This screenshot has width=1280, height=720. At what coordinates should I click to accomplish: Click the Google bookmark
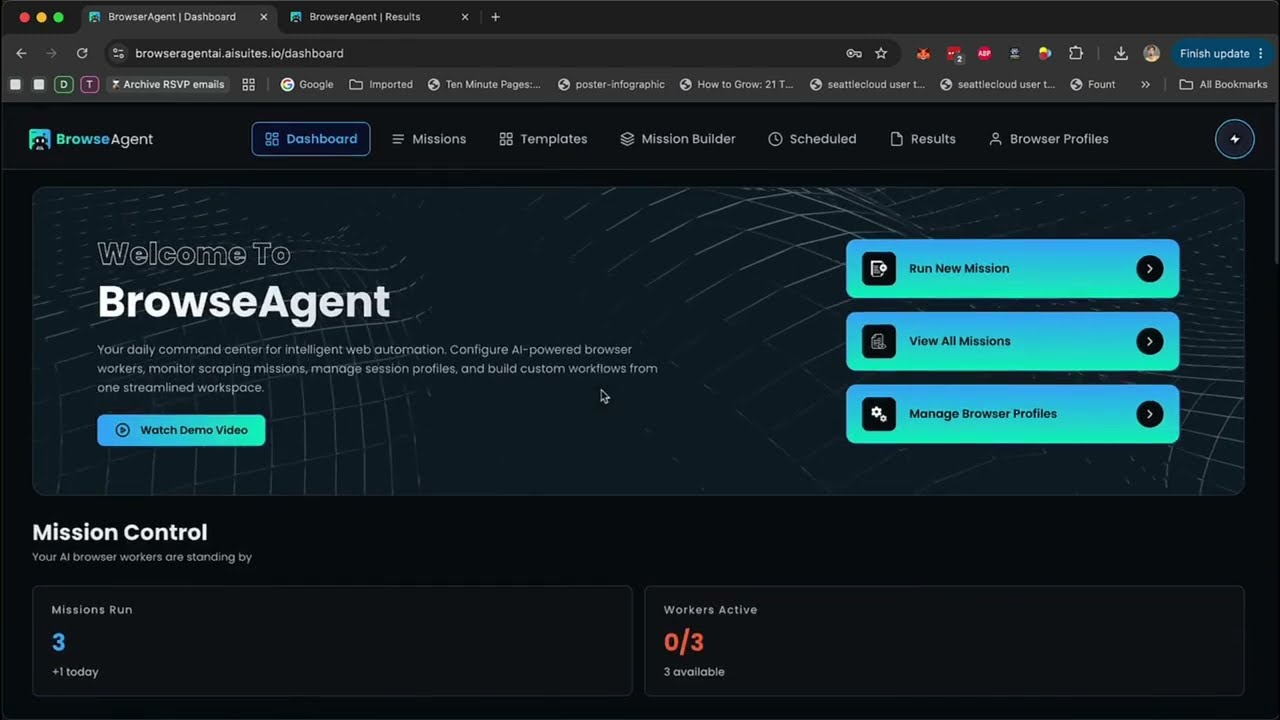pyautogui.click(x=307, y=84)
